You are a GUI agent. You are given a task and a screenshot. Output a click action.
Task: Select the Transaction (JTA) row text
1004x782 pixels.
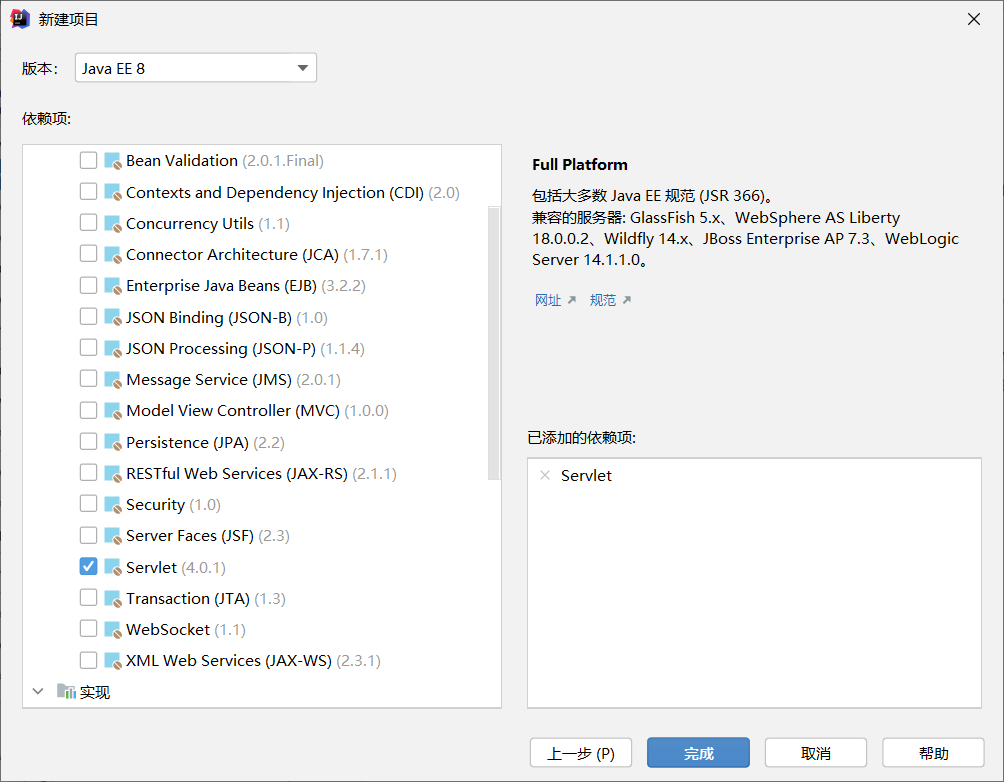[206, 598]
